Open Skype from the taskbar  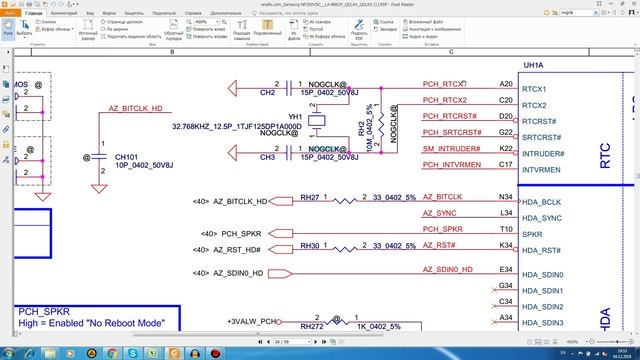pyautogui.click(x=133, y=353)
